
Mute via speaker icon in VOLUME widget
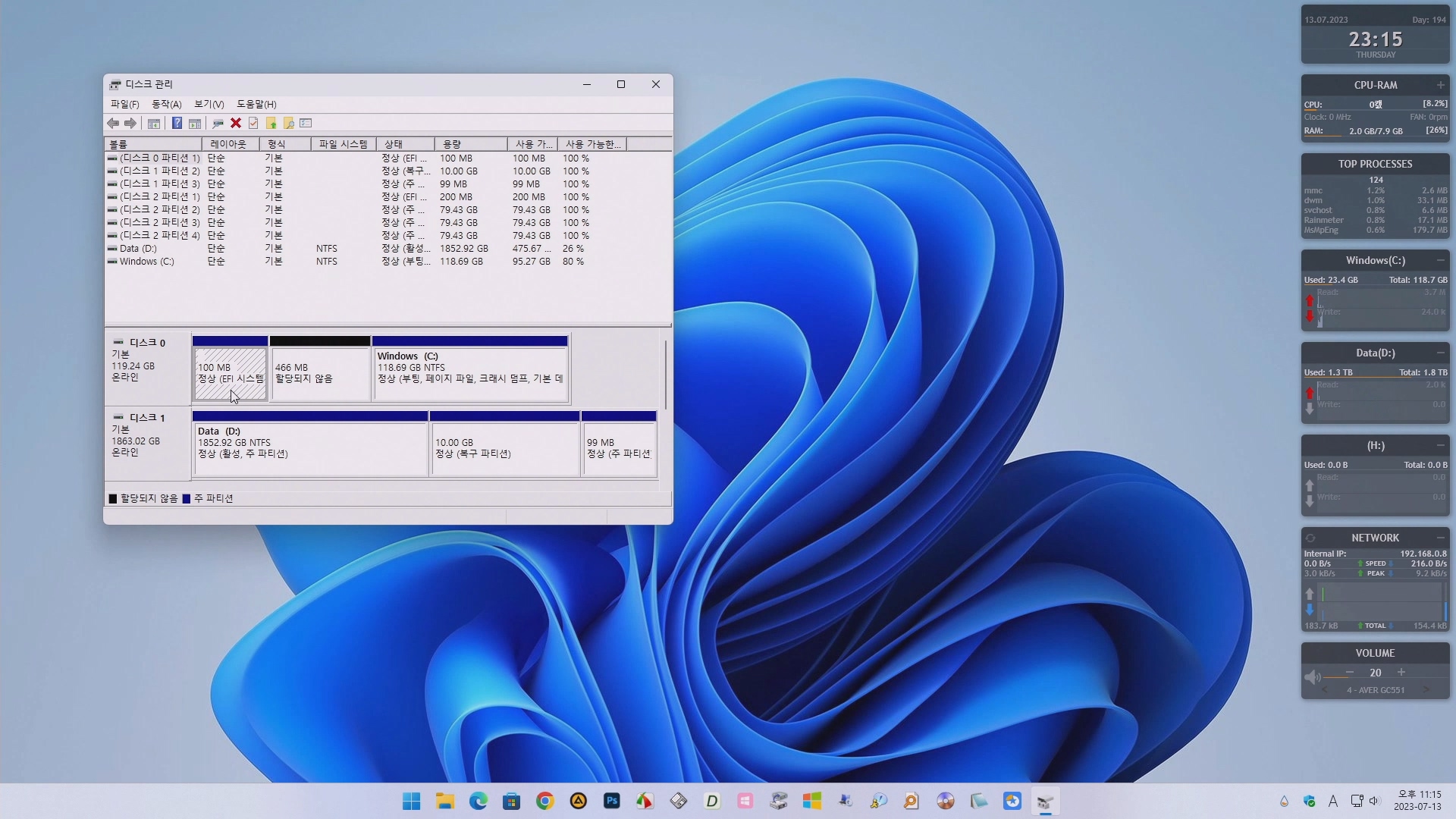pyautogui.click(x=1312, y=676)
